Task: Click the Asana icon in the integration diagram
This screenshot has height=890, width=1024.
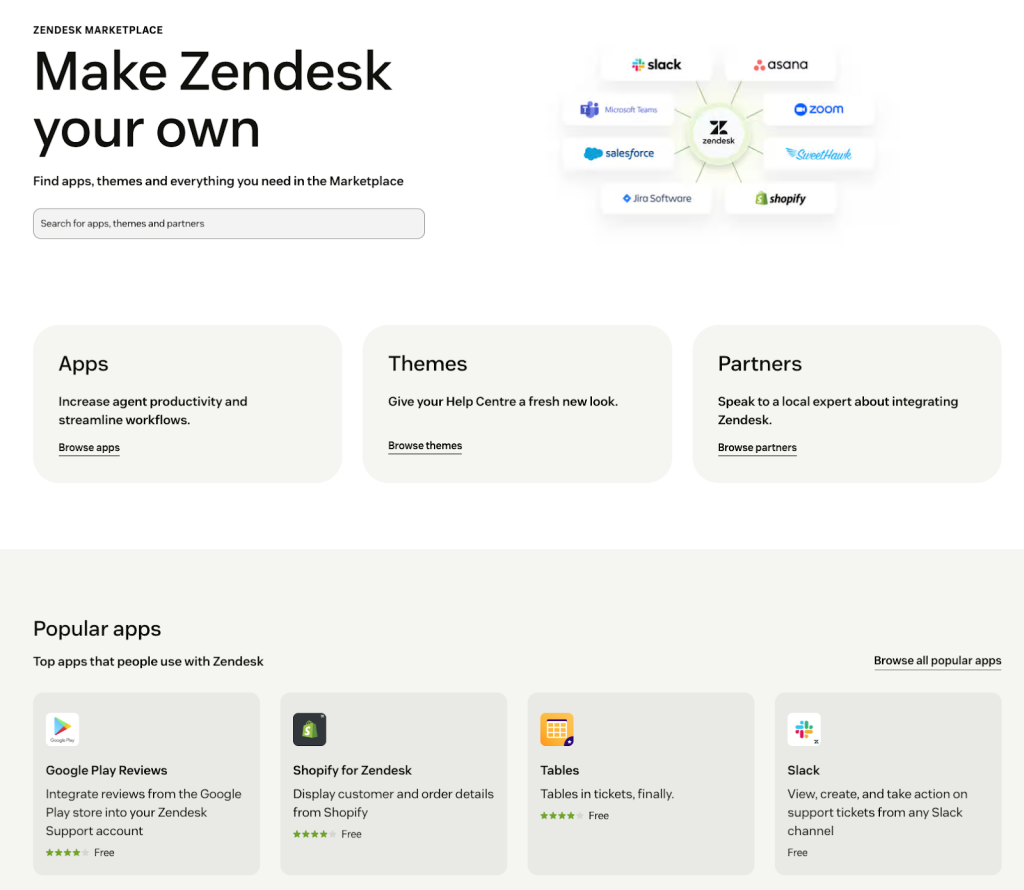Action: tap(781, 63)
